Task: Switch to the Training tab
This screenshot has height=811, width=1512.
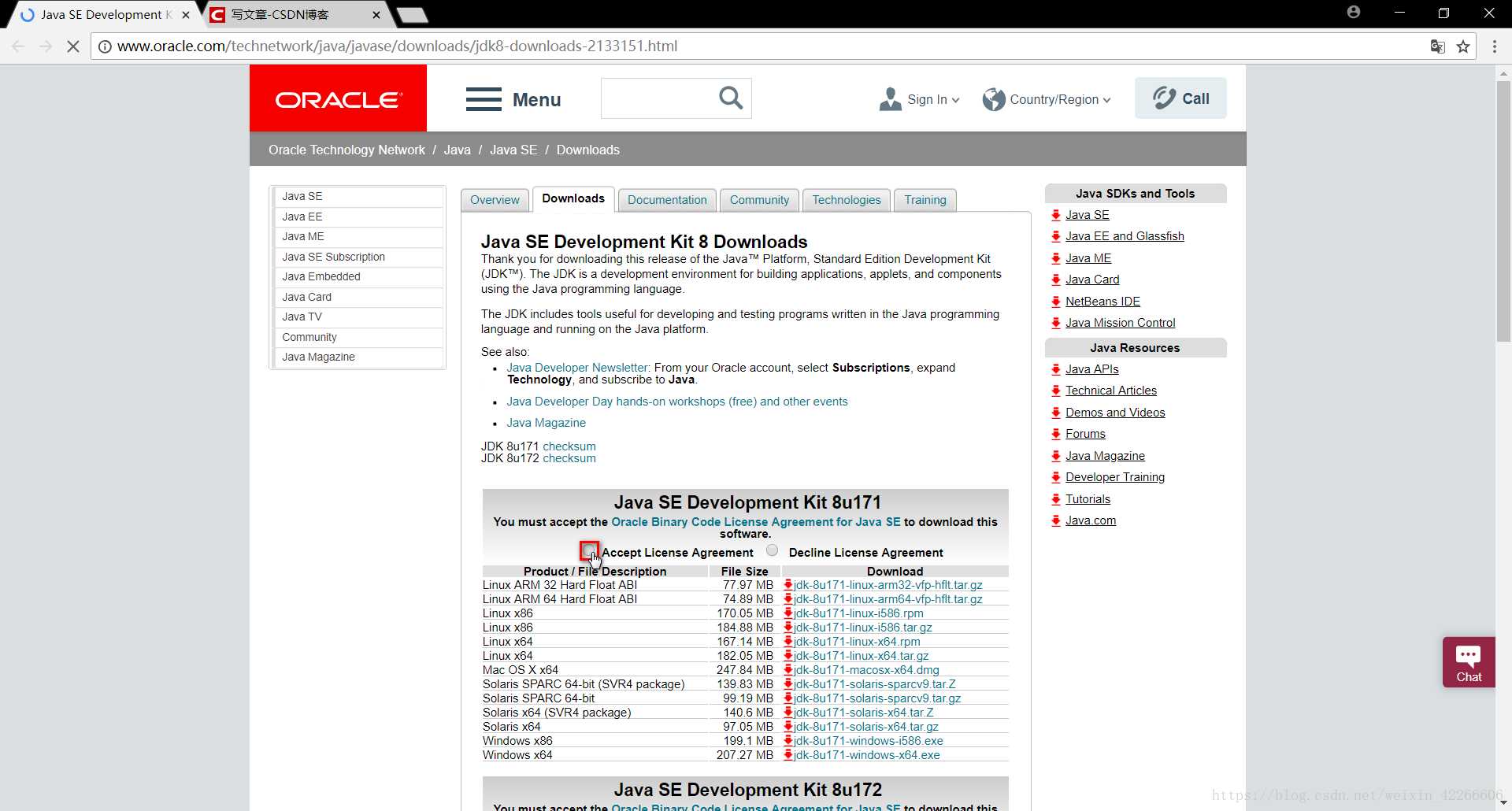Action: point(925,200)
